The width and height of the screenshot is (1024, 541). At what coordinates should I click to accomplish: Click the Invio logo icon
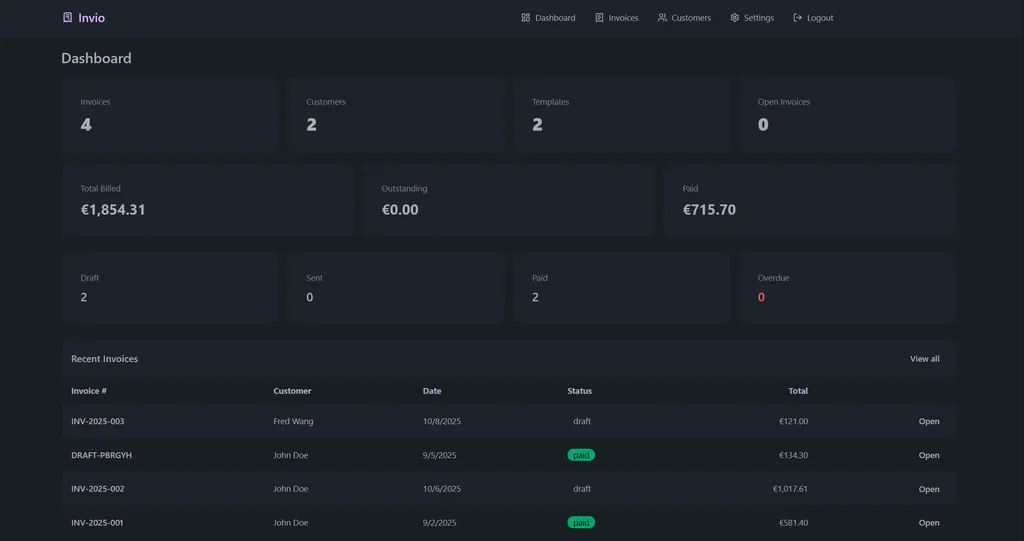67,17
